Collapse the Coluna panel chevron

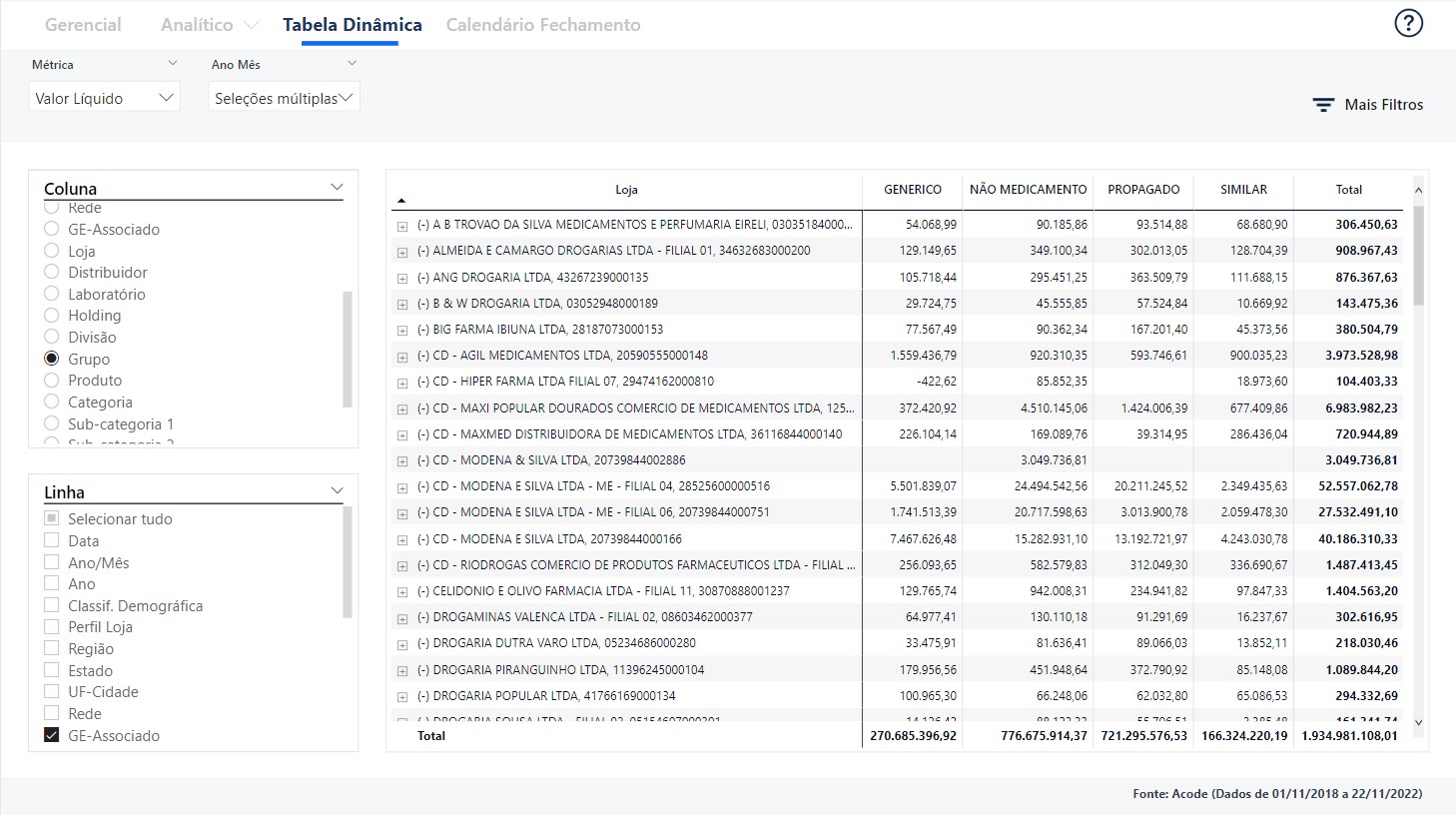(337, 188)
